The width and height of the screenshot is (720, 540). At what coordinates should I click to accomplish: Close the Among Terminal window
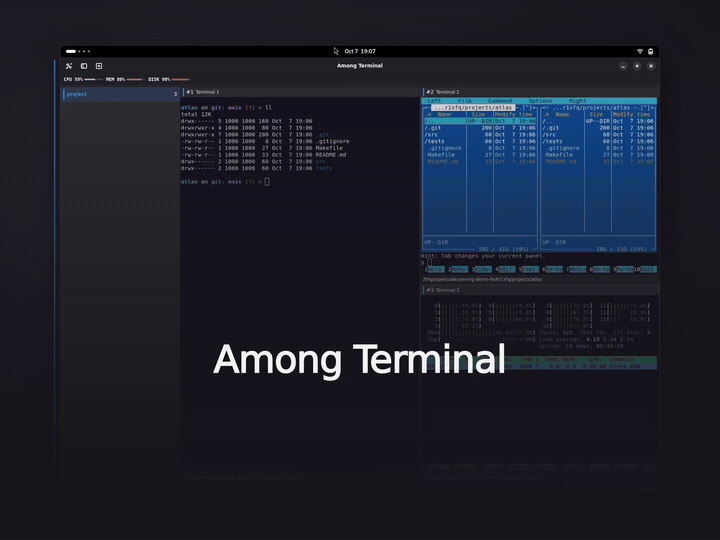[x=651, y=66]
